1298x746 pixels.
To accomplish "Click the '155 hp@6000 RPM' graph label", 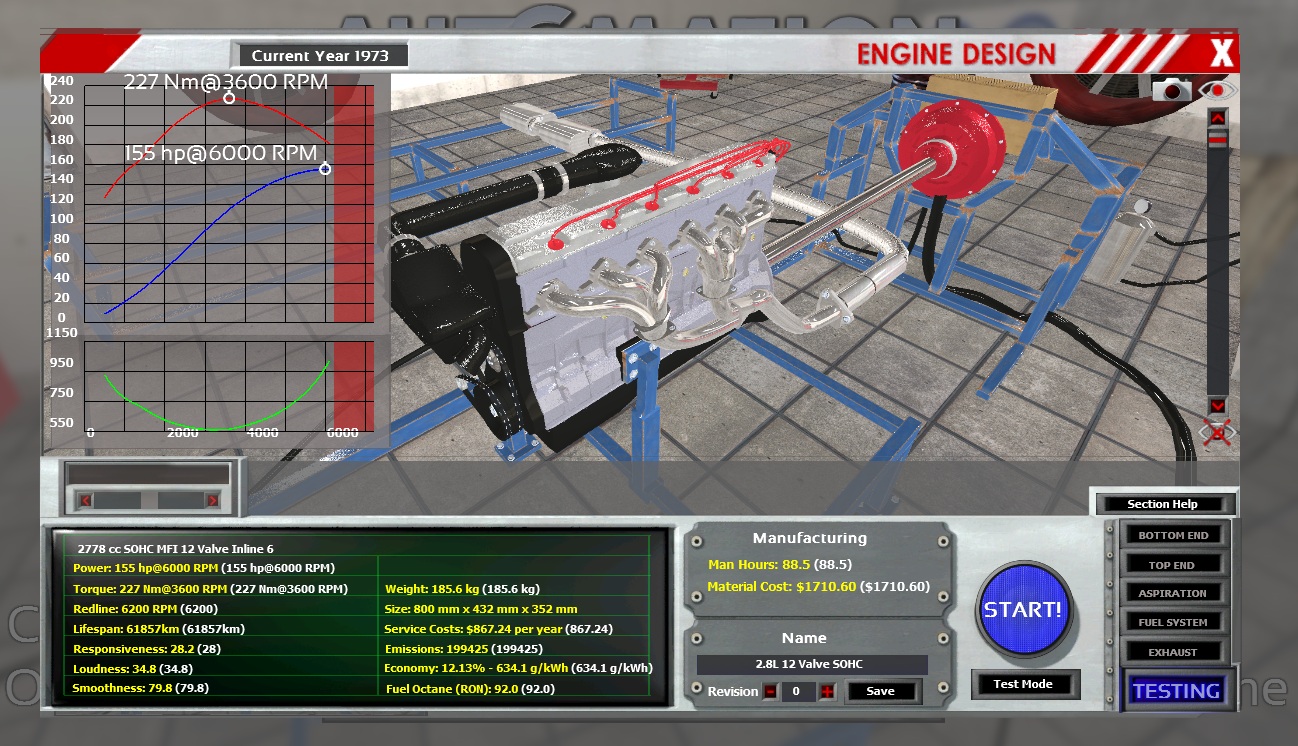I will pos(220,153).
